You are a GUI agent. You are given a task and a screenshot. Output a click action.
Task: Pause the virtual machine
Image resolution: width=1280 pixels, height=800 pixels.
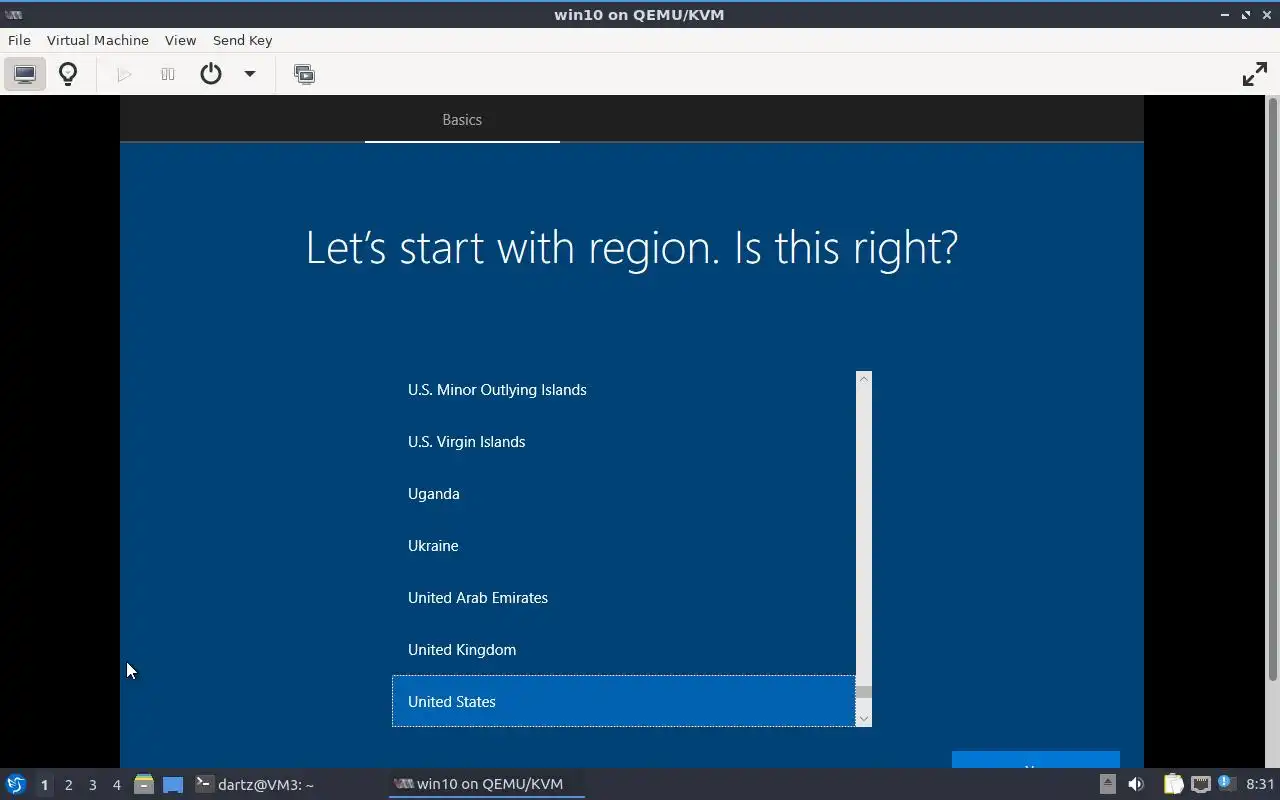click(168, 74)
